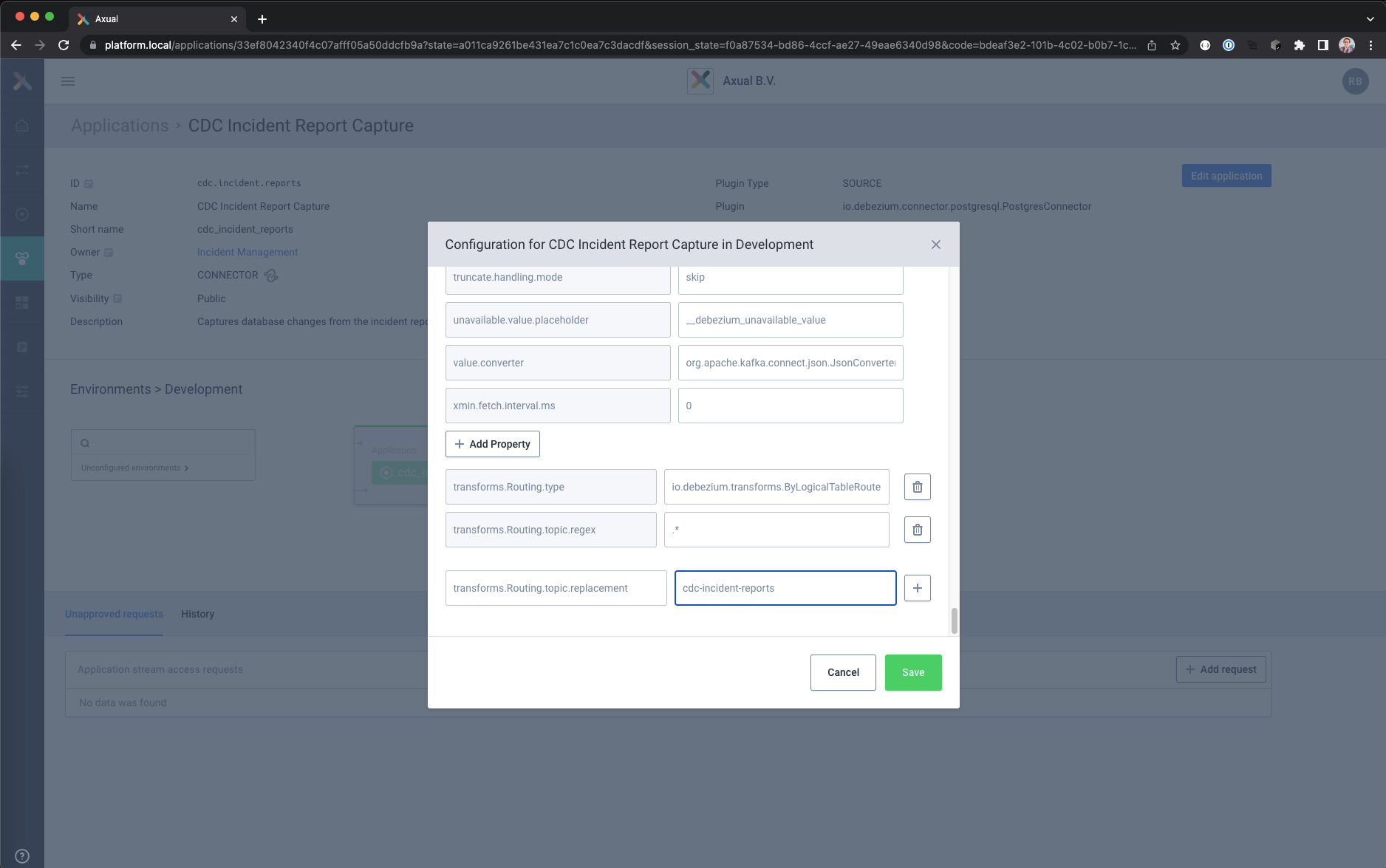Edit the unavailable.value.placeholder value field
The image size is (1386, 868).
(x=791, y=320)
